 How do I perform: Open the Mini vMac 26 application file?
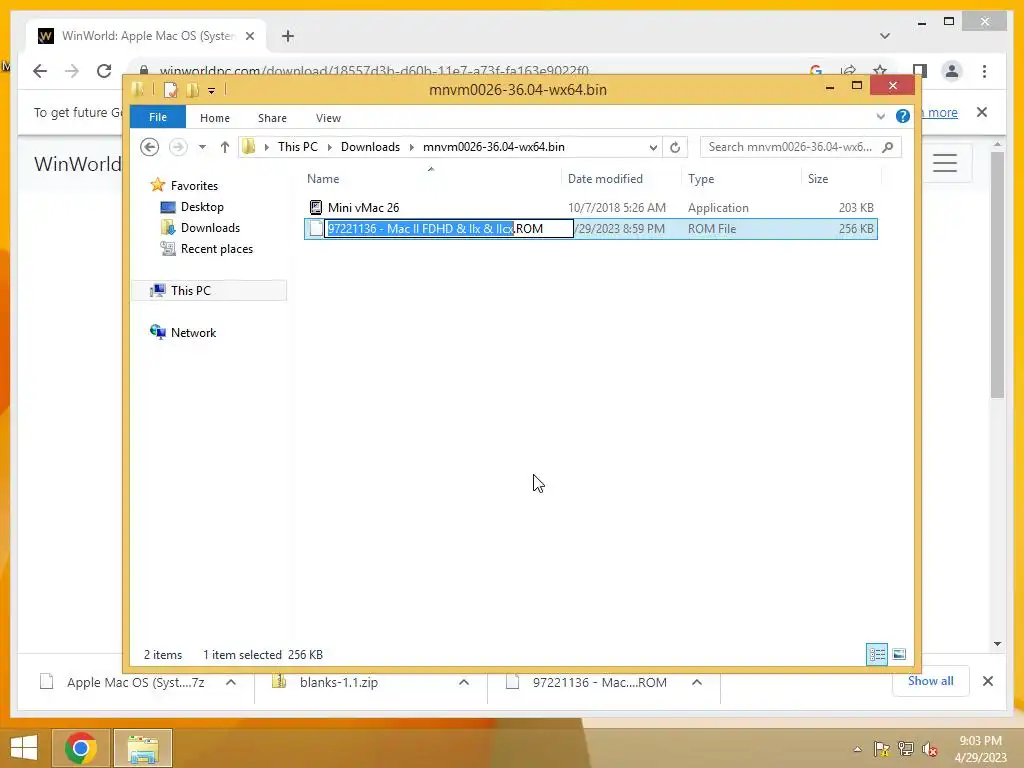tap(363, 208)
